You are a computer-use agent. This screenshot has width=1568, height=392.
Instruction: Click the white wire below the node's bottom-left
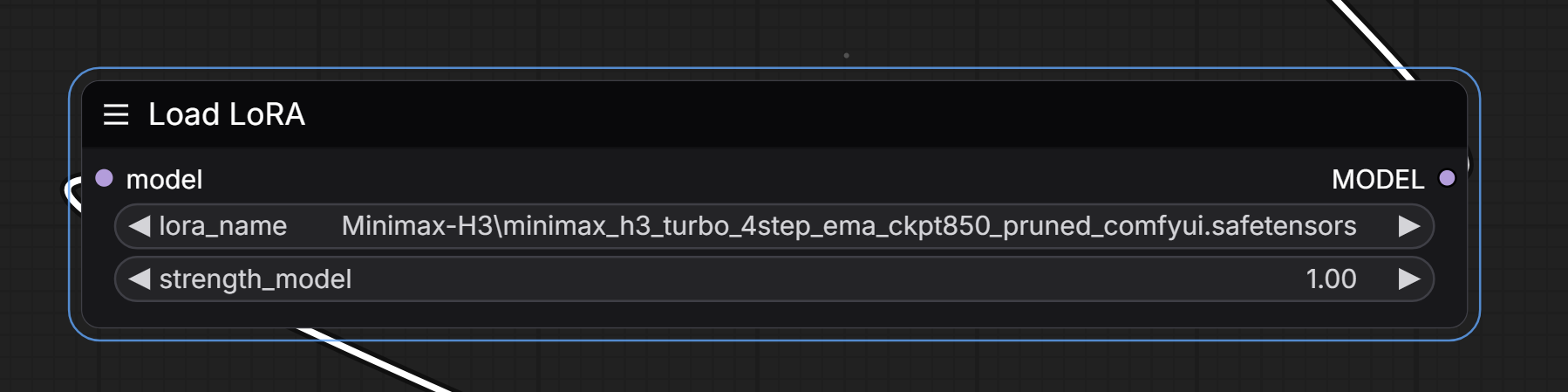375,360
